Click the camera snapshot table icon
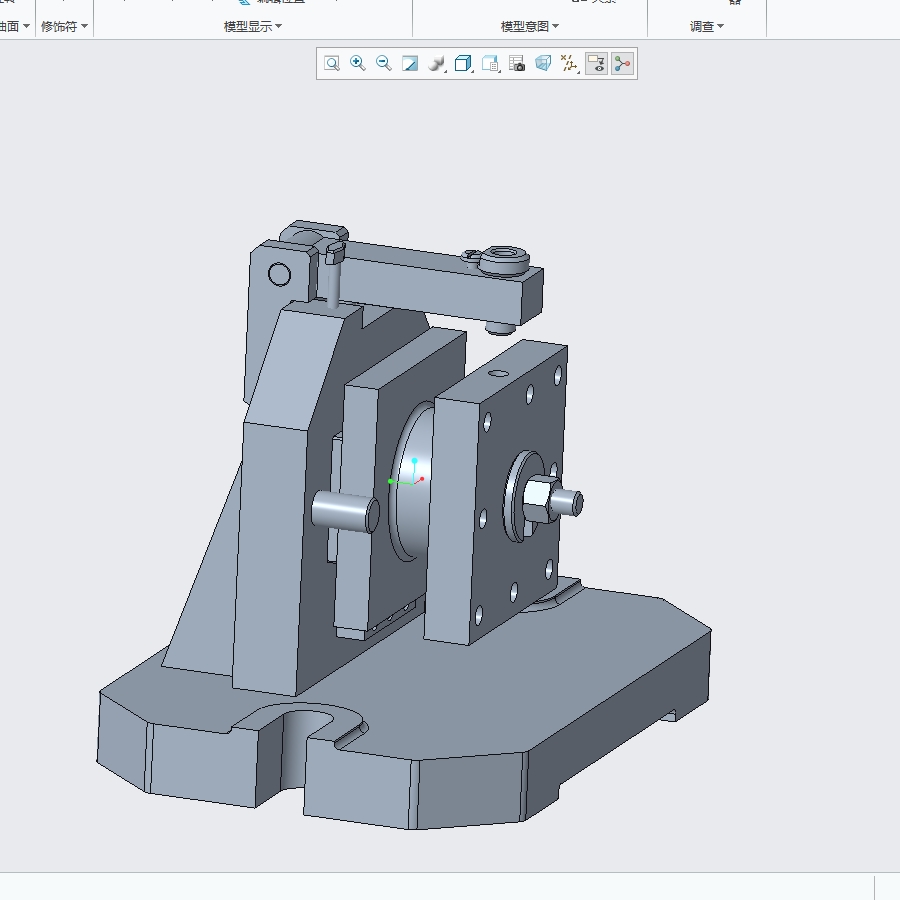The width and height of the screenshot is (900, 900). [517, 64]
